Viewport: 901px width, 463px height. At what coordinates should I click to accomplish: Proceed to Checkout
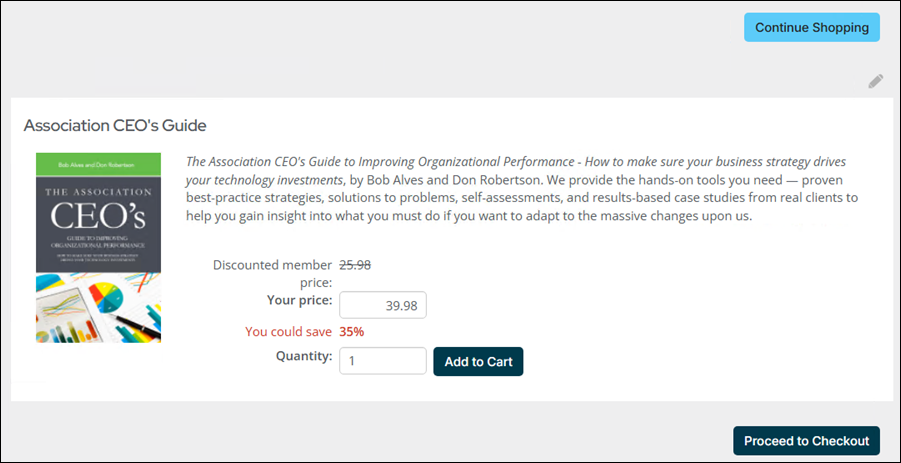point(806,441)
